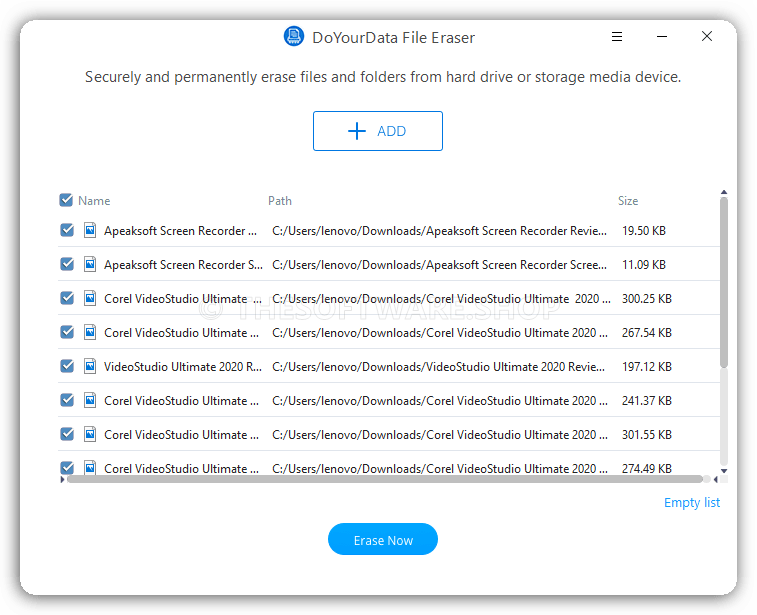Viewport: 757px width, 615px height.
Task: Select the Corel VideoStudio name in 267.54 KB row
Action: tap(182, 333)
